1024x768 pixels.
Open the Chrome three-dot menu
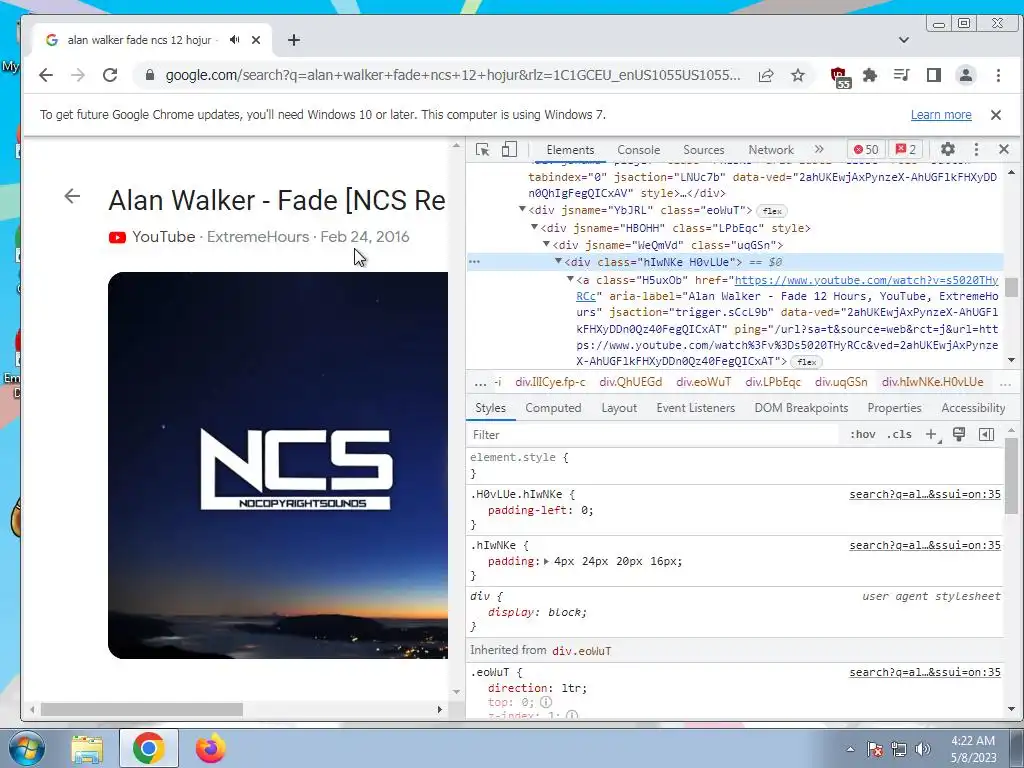click(x=998, y=75)
